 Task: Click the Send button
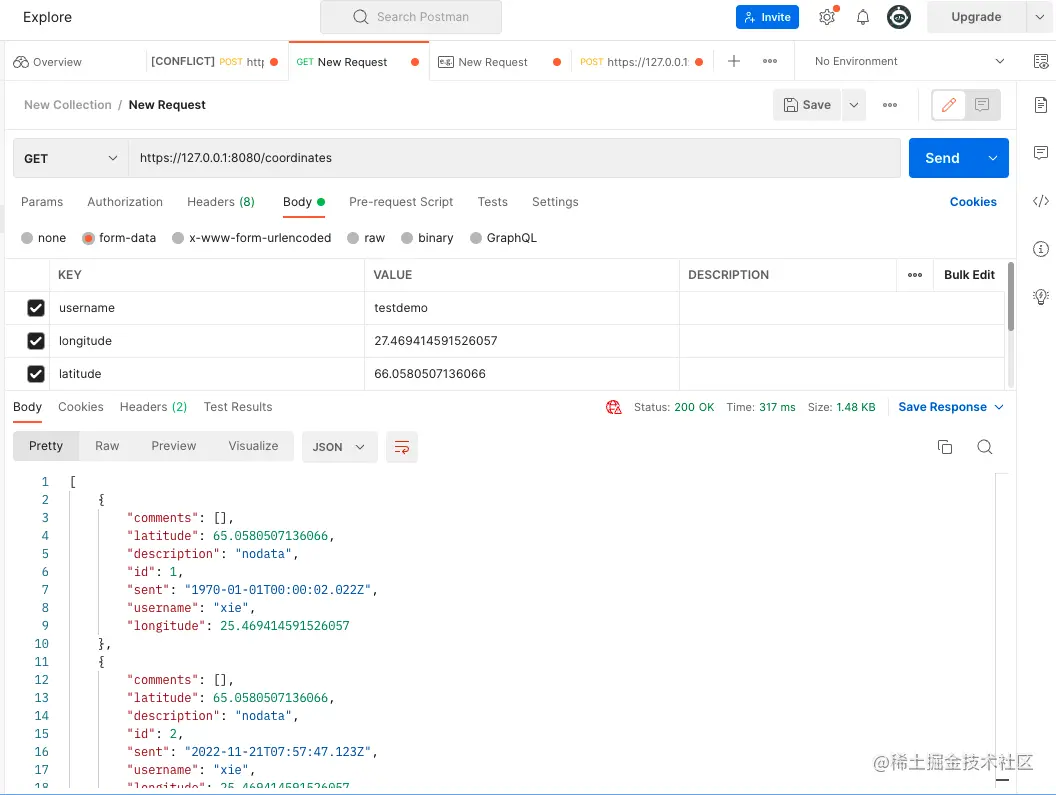point(943,158)
